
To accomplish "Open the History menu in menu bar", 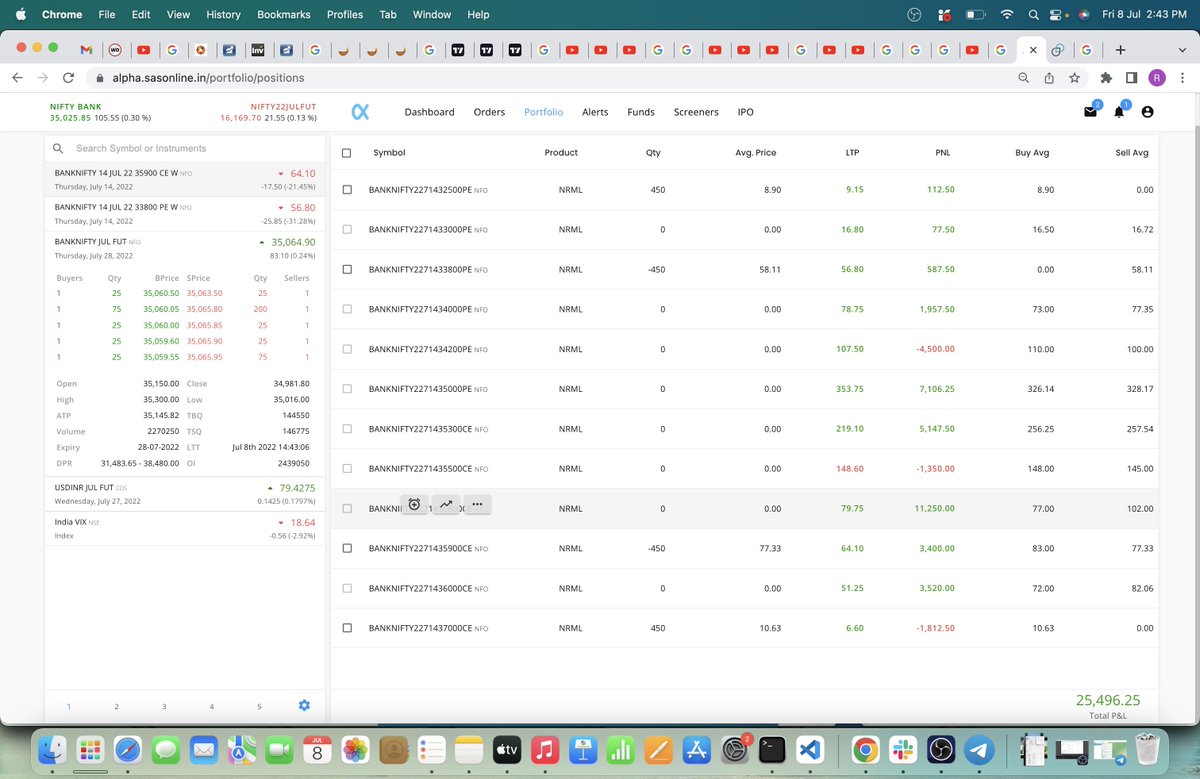I will click(223, 15).
